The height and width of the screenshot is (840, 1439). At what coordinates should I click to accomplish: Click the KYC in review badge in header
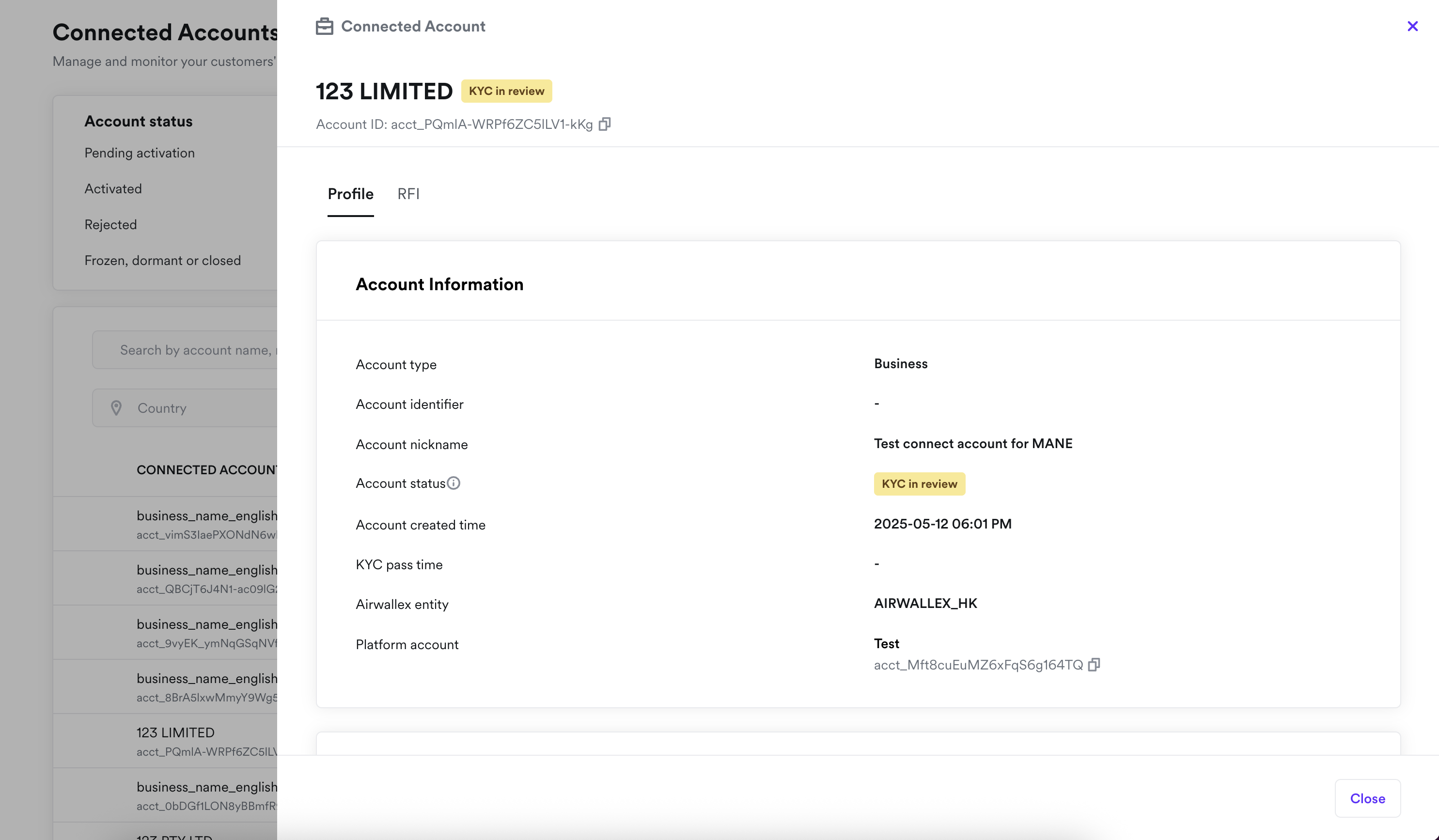pos(506,92)
